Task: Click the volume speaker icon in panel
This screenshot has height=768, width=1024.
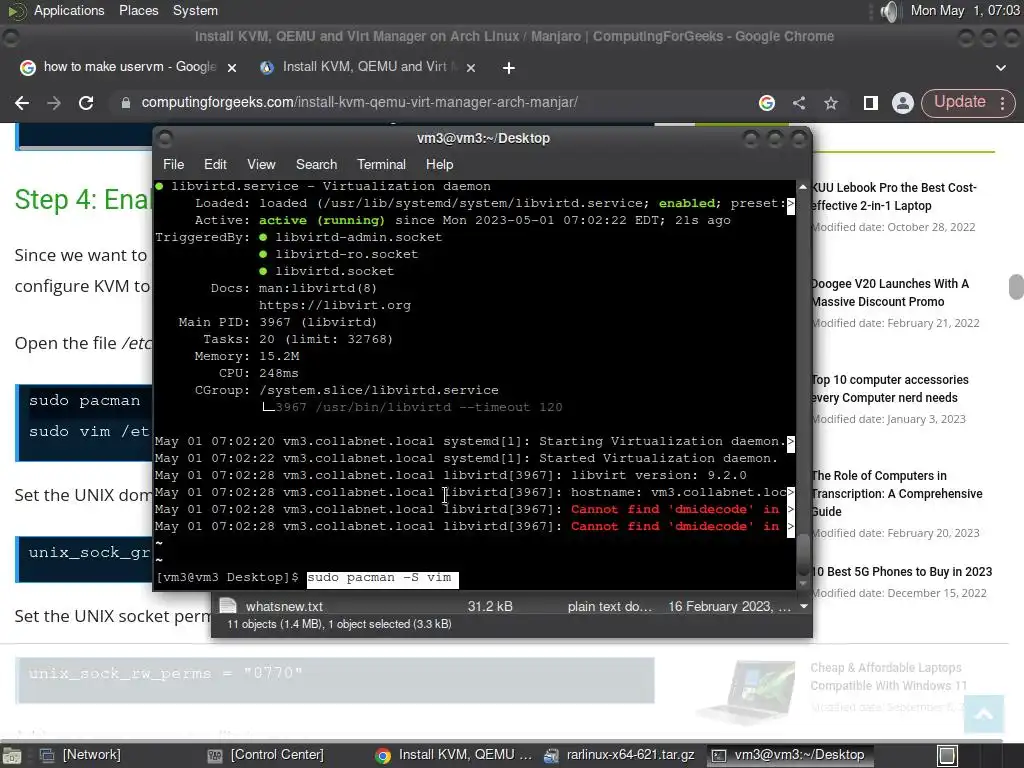Action: 889,10
